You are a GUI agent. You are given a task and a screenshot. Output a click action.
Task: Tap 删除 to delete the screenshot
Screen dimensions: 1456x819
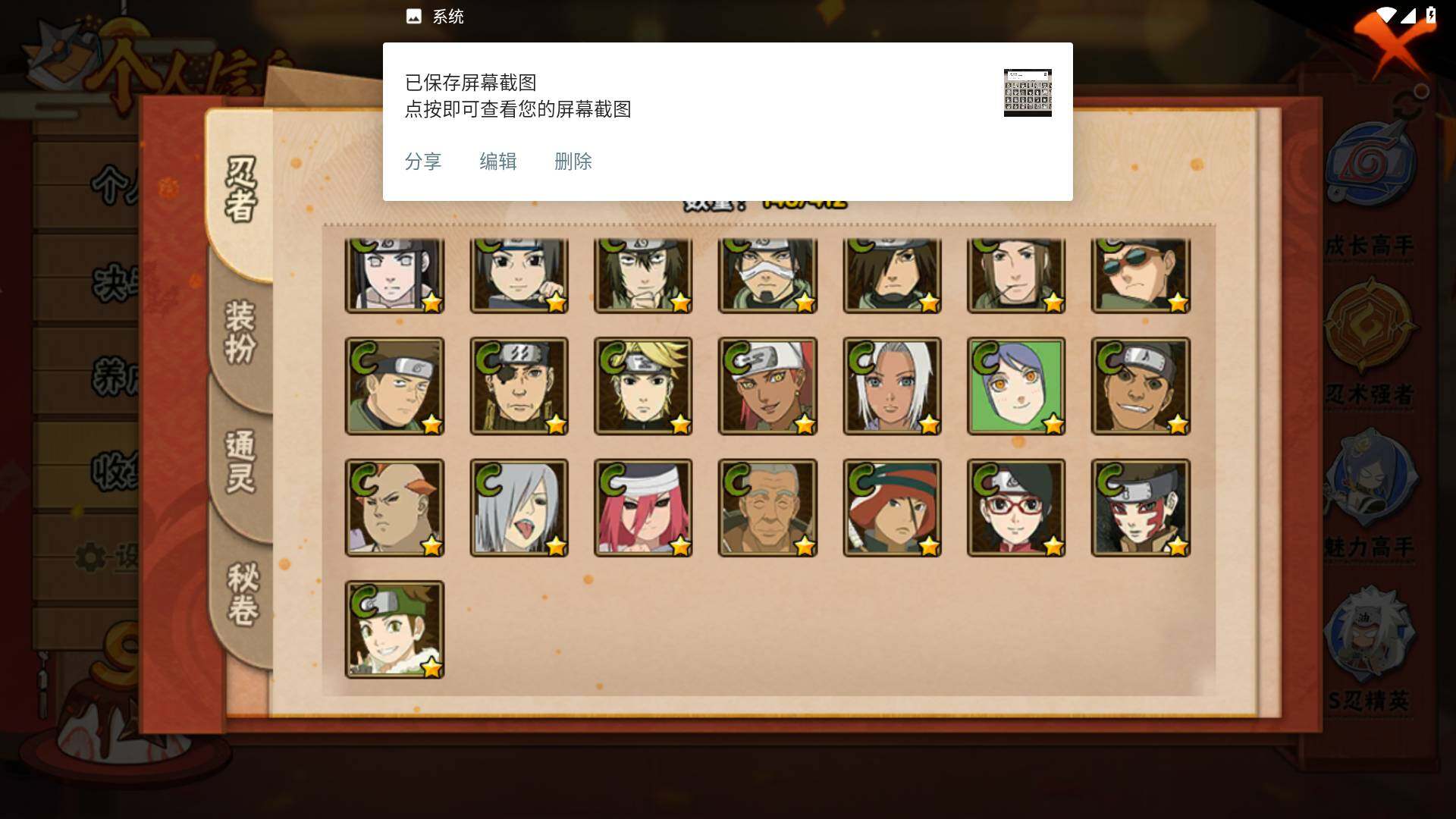click(573, 162)
